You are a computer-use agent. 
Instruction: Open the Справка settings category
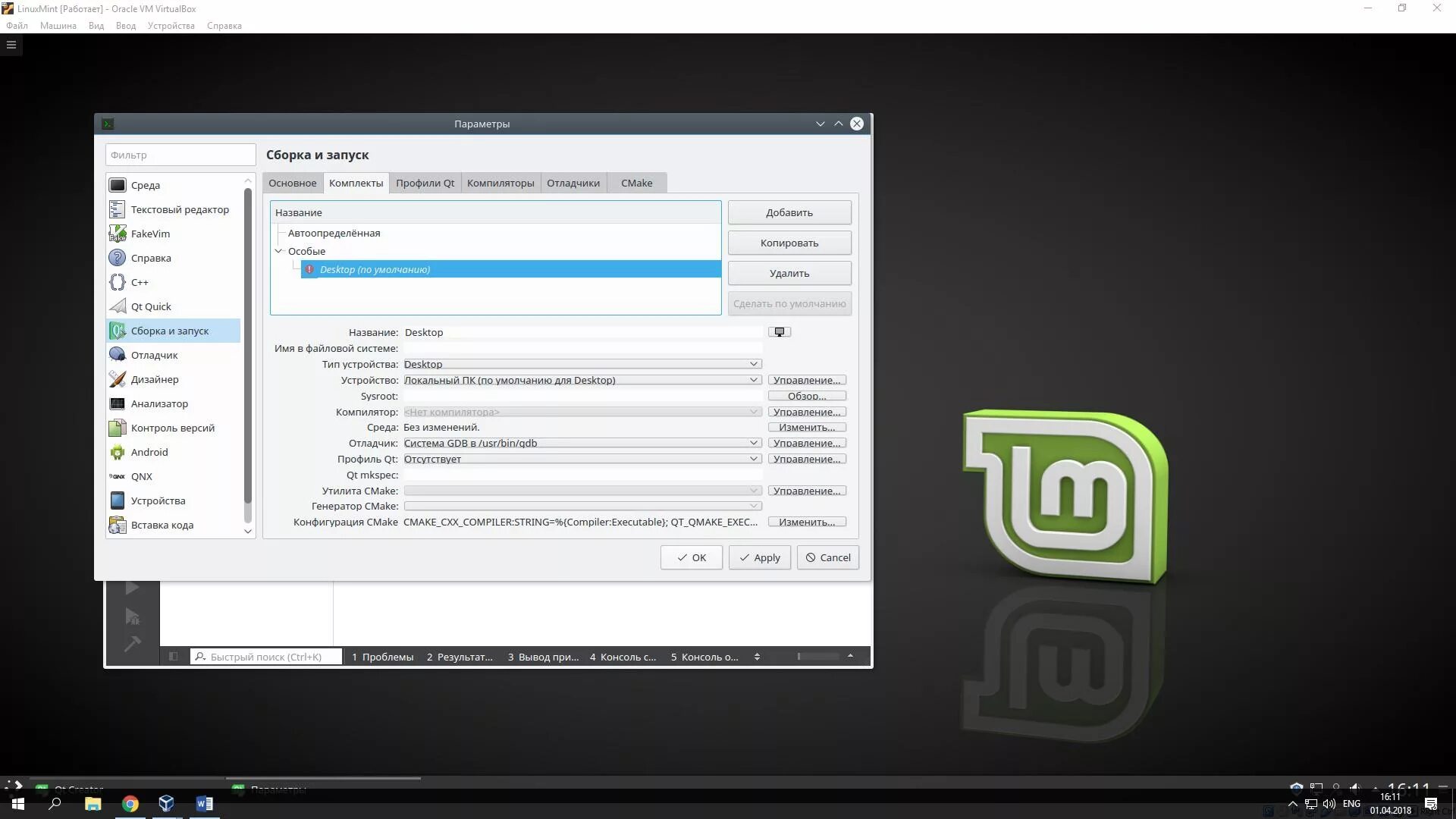point(174,258)
